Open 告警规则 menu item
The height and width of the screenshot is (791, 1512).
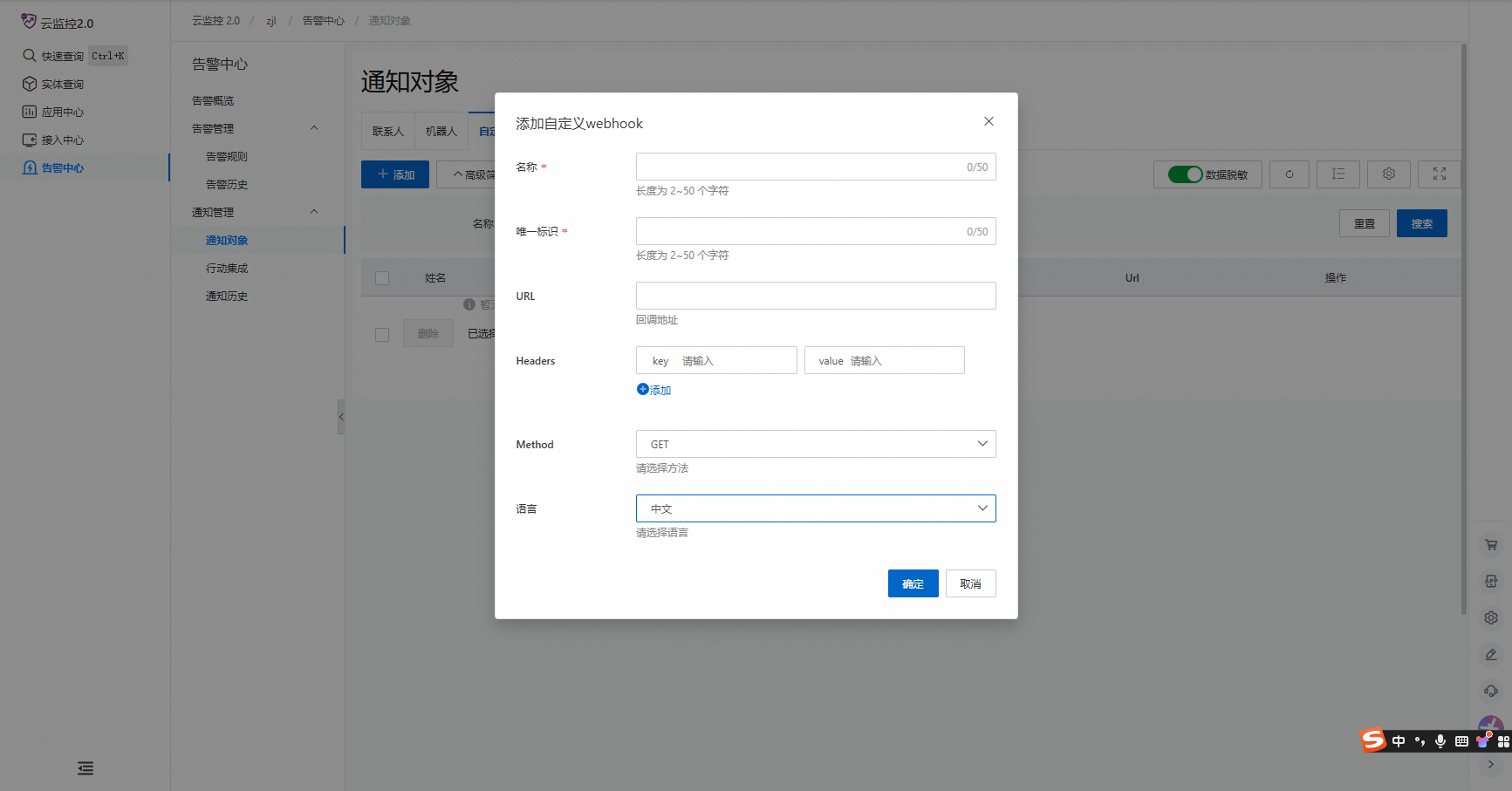(x=227, y=156)
